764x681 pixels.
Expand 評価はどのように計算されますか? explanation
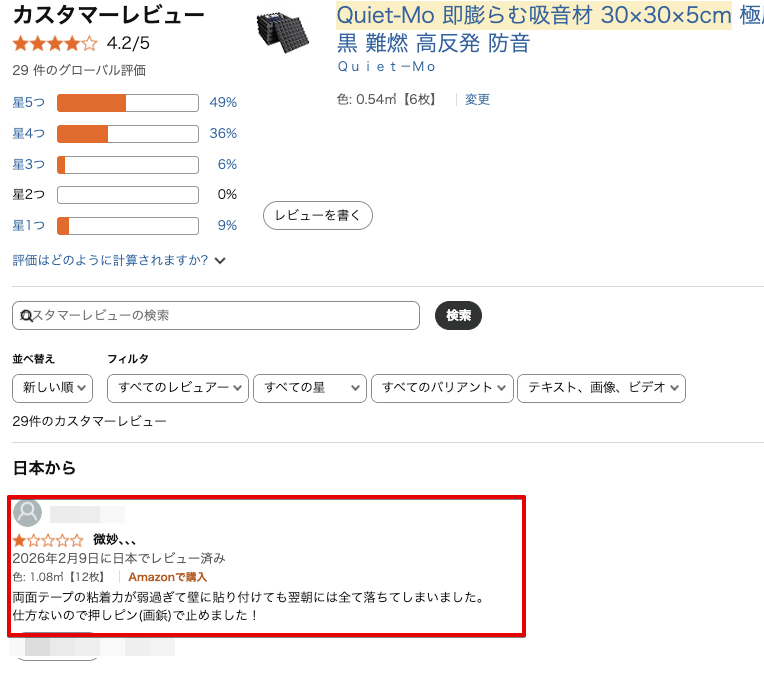click(119, 261)
